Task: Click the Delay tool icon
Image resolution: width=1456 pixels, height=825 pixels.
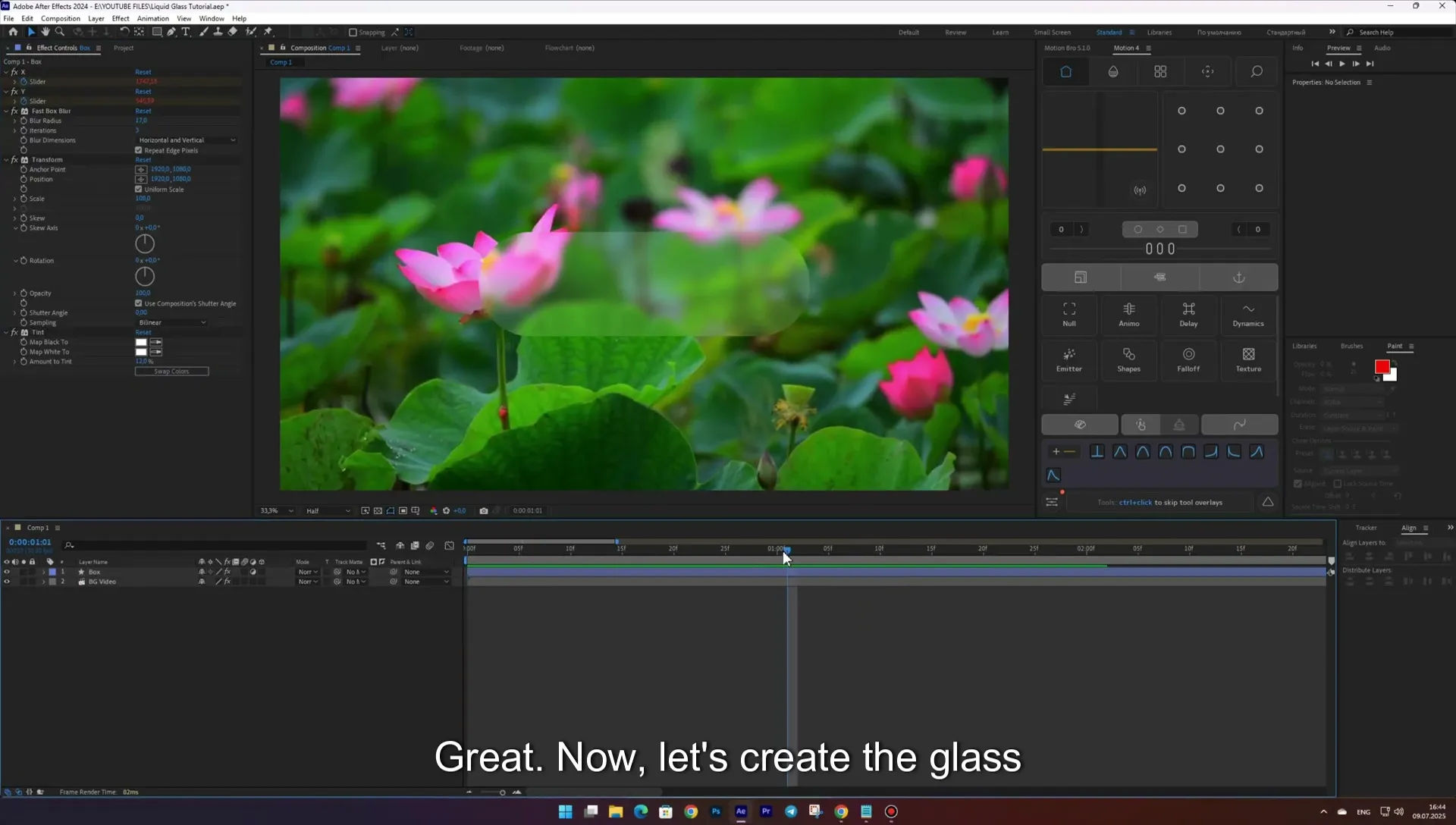Action: (1188, 314)
